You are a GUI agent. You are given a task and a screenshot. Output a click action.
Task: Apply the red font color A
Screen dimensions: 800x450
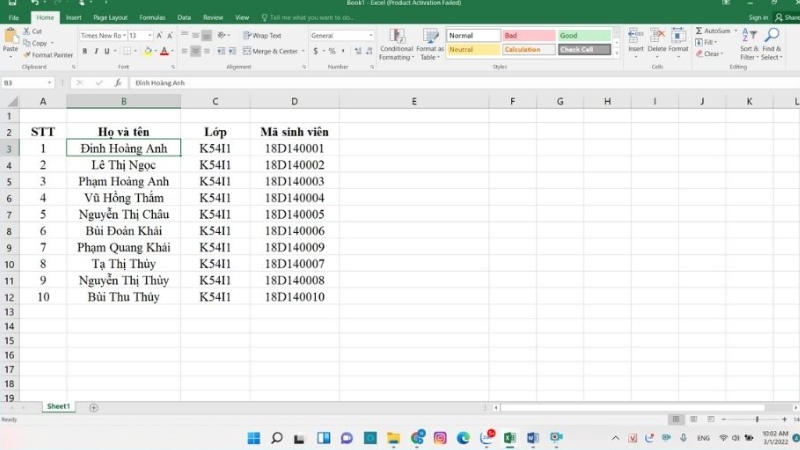[164, 51]
